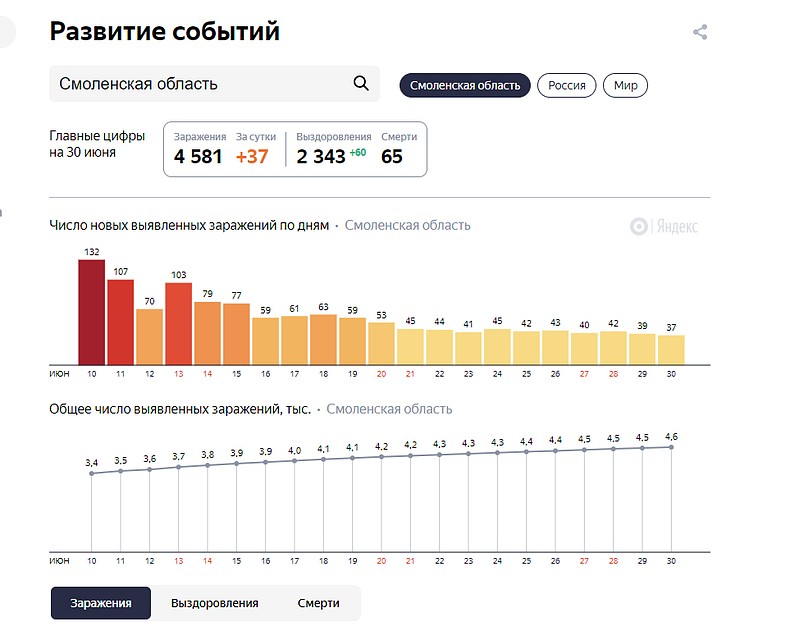Click the line chart point labeled 3,6

coord(150,470)
